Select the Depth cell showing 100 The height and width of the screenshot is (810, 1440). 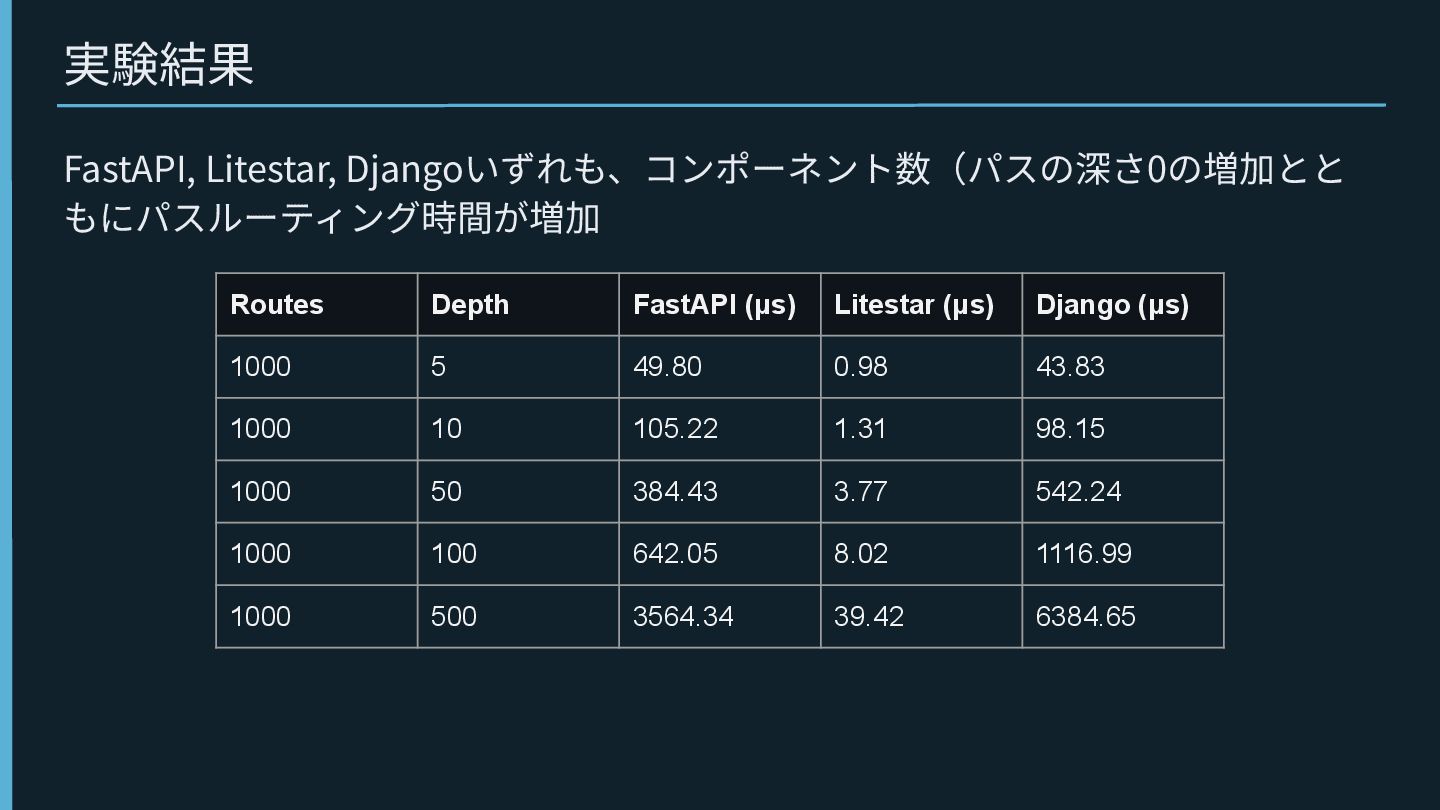point(454,553)
